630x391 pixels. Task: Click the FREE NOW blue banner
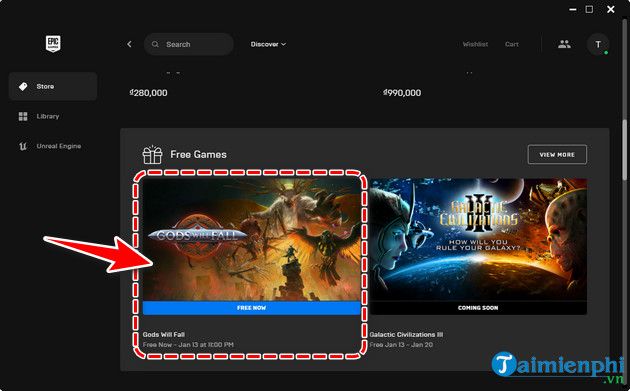click(x=252, y=308)
